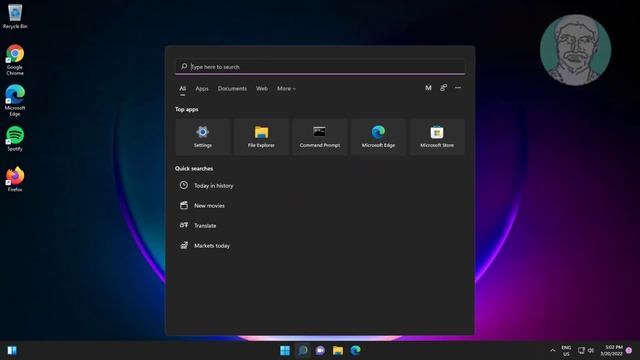Click the chart icon beside Markets today
Viewport: 640px width, 360px height.
pos(184,245)
